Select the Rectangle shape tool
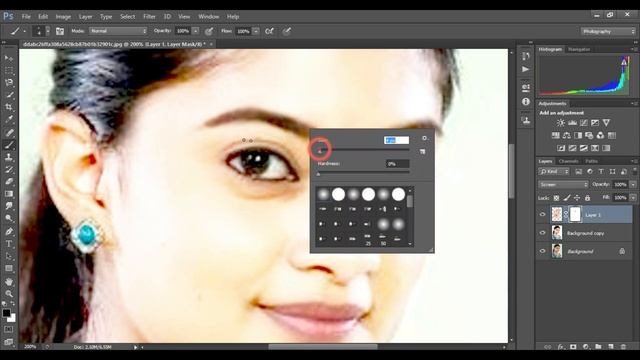The width and height of the screenshot is (640, 360). click(x=9, y=269)
